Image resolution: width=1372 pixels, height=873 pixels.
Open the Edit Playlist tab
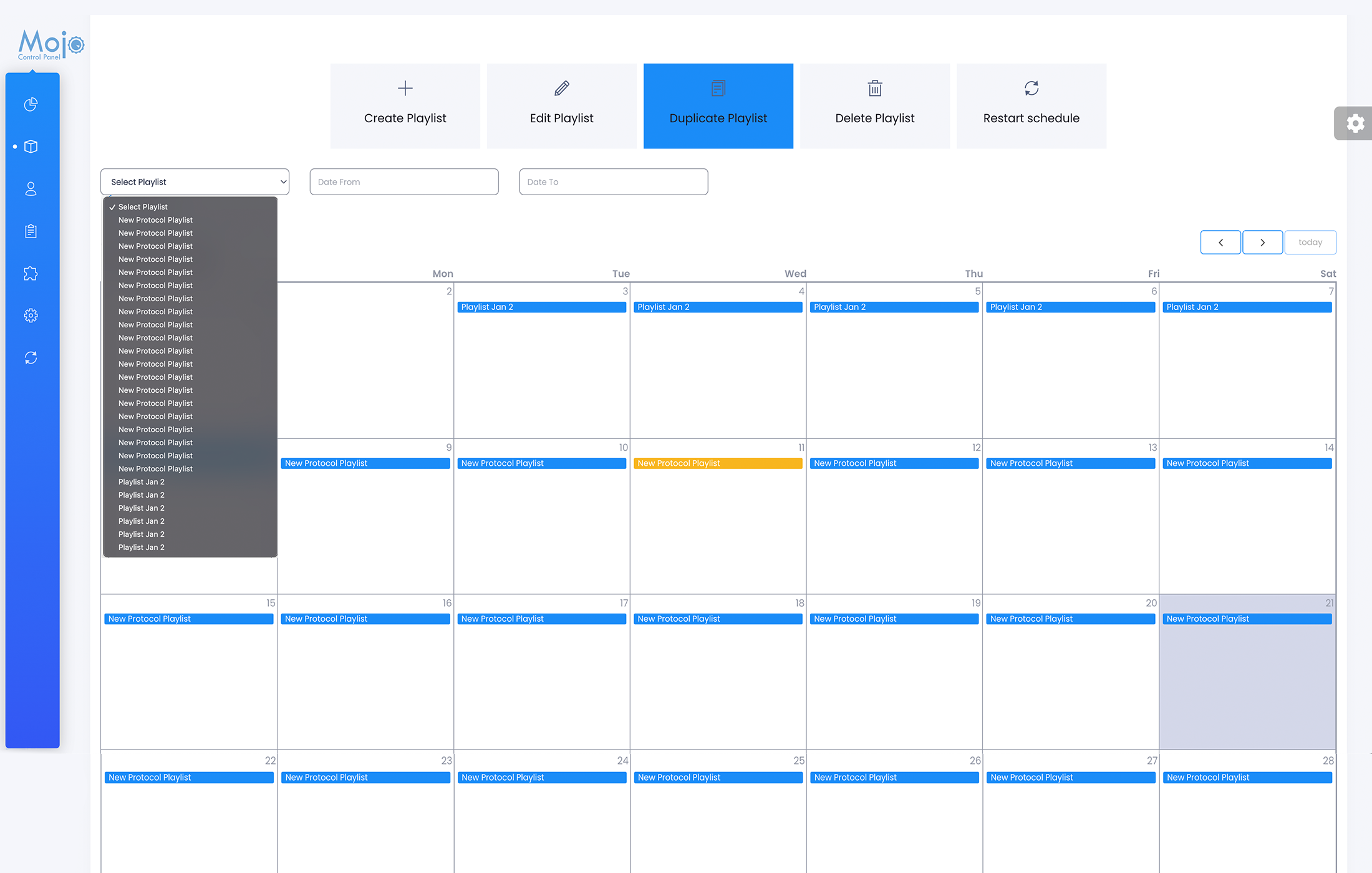(561, 106)
